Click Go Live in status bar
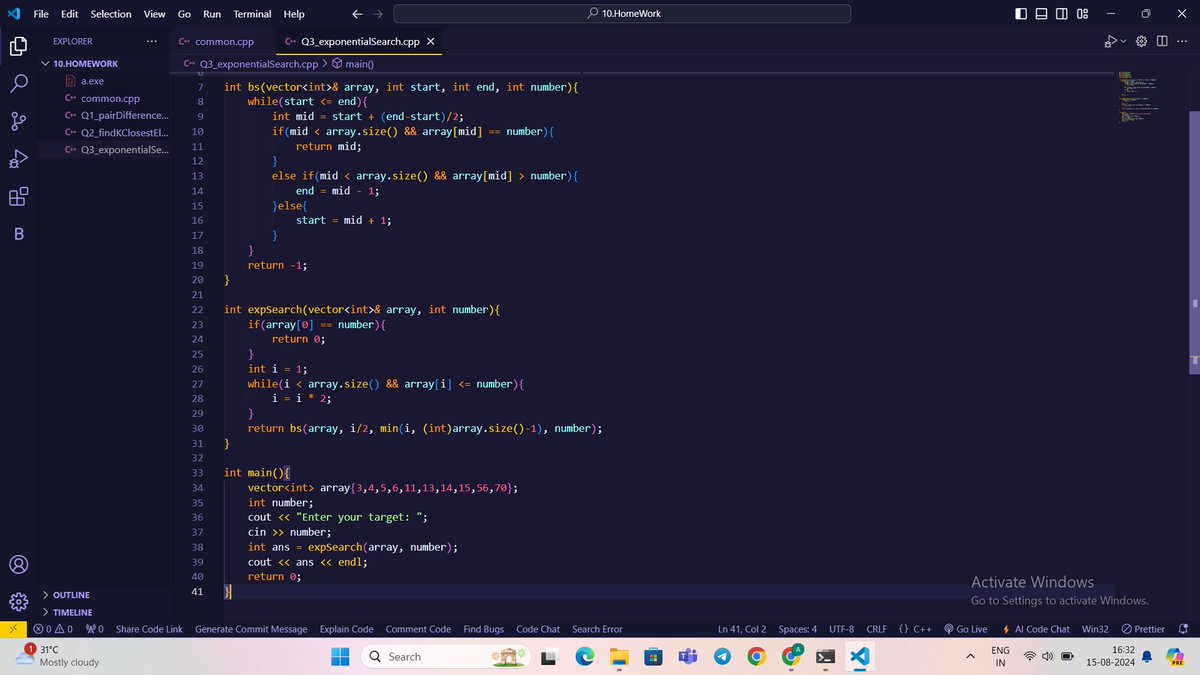Screen dimensions: 1200x675 965,629
